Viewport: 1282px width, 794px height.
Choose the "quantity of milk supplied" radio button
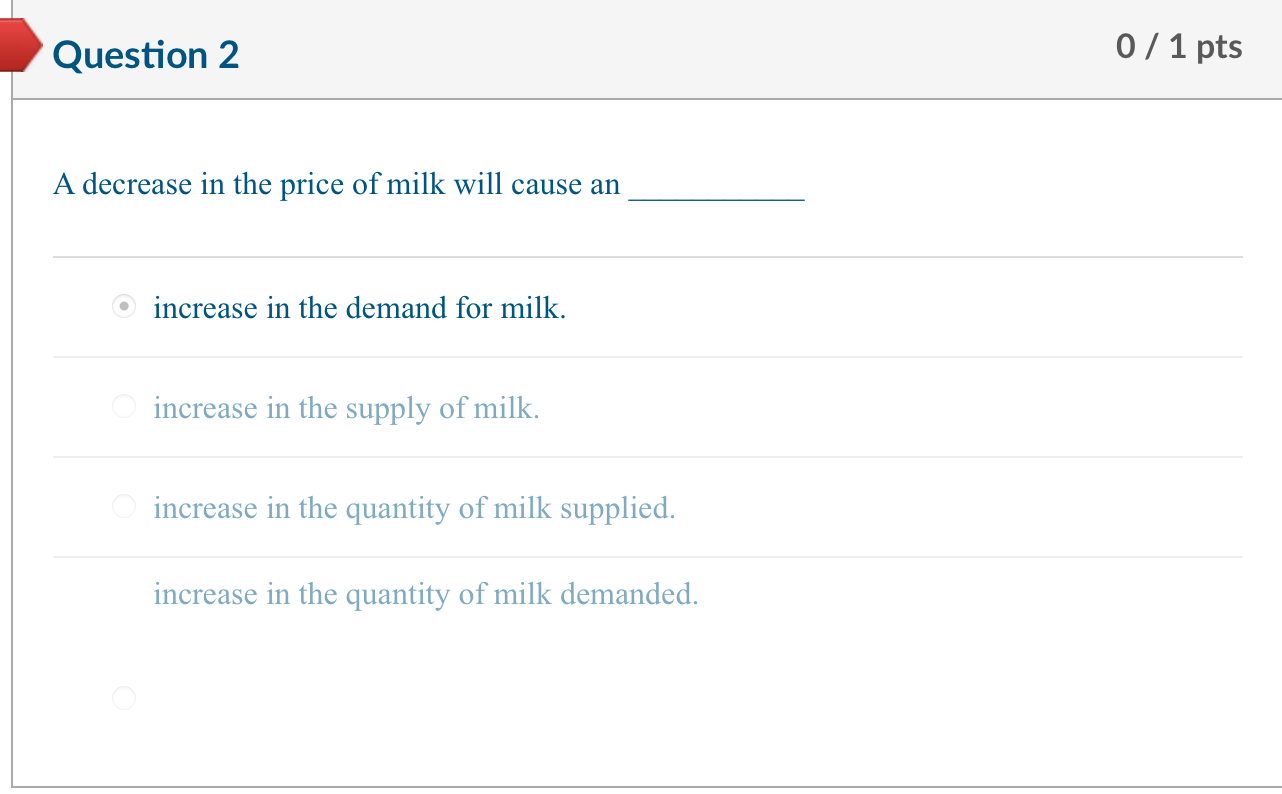coord(123,507)
